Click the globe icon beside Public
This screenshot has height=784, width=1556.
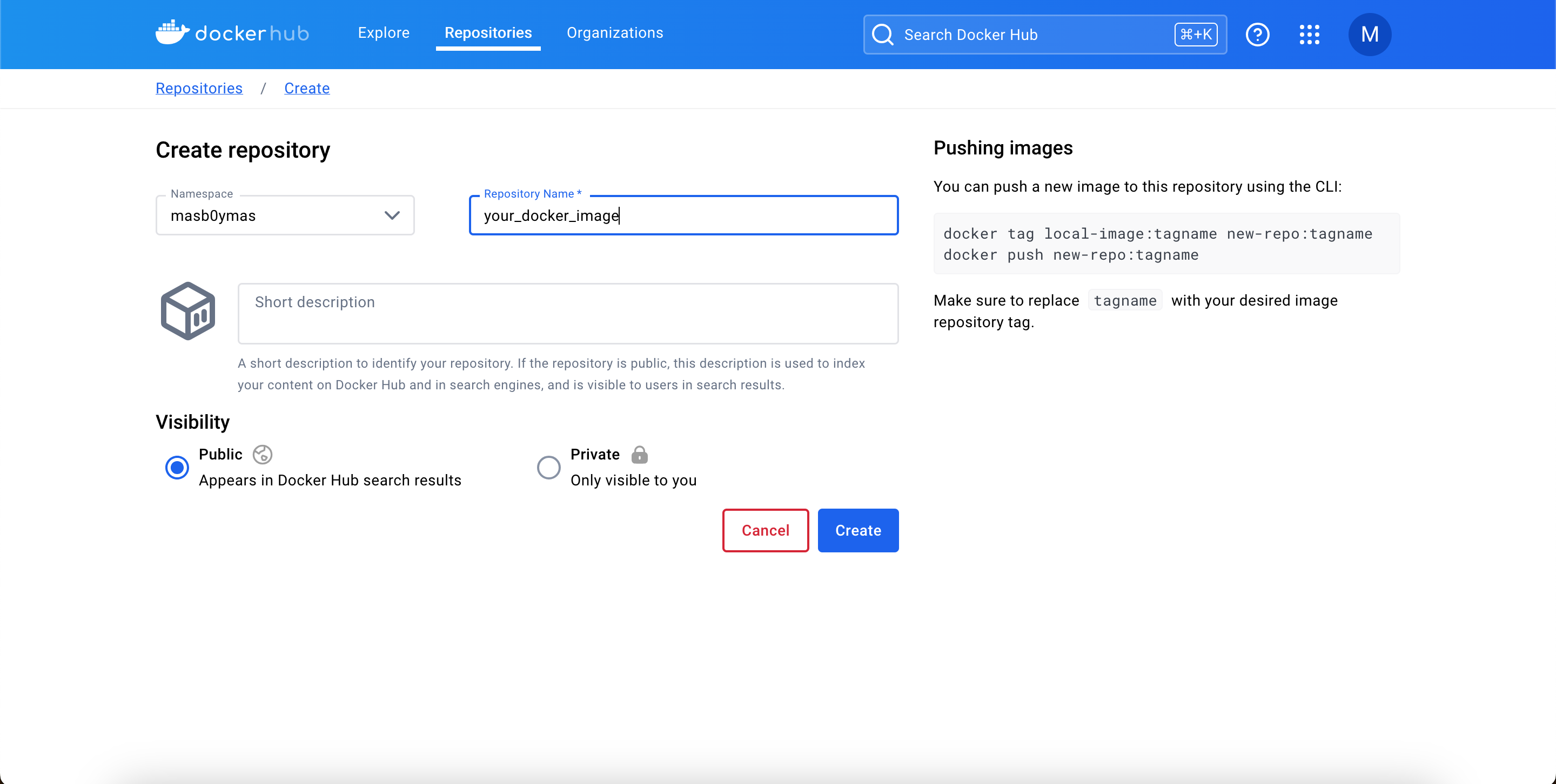(262, 455)
